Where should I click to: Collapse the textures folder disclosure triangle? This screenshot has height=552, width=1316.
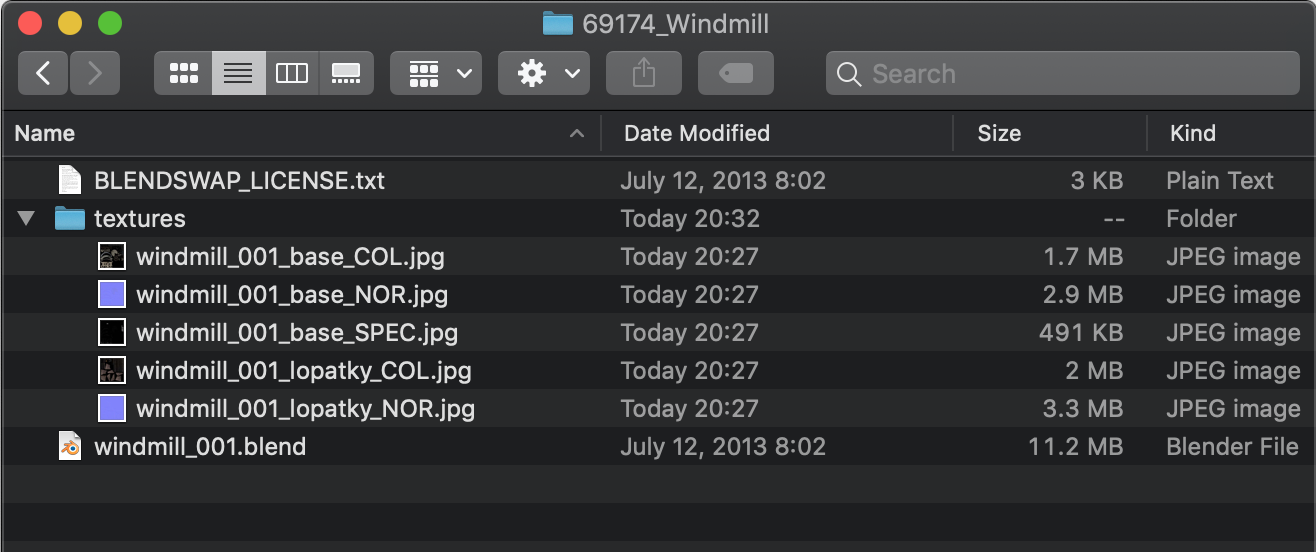[27, 219]
